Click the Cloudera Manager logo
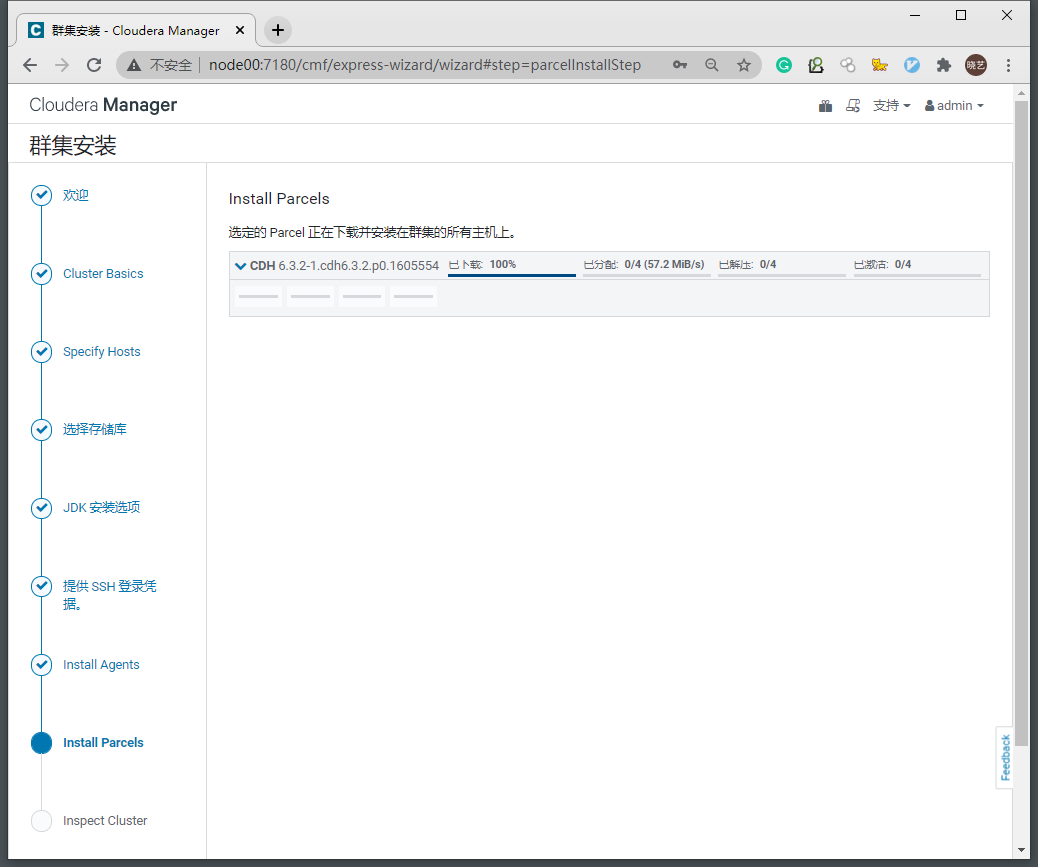1038x867 pixels. [x=103, y=105]
